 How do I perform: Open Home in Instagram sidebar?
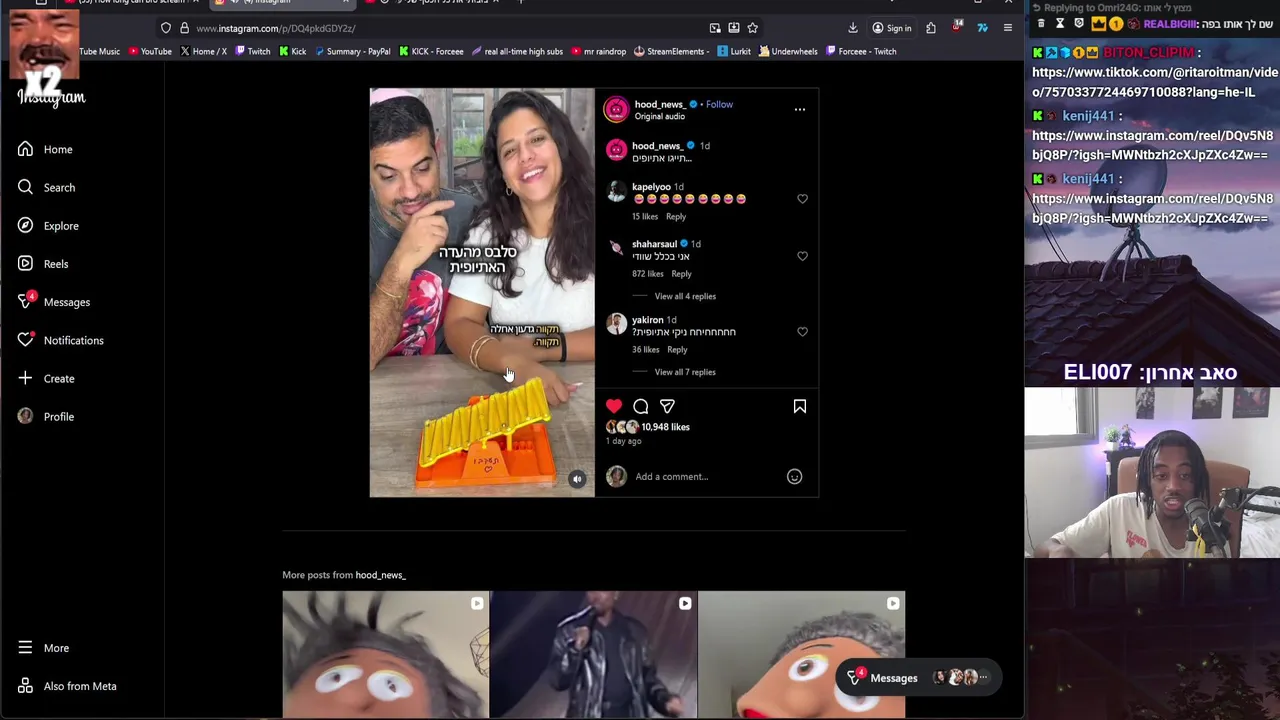pyautogui.click(x=45, y=149)
